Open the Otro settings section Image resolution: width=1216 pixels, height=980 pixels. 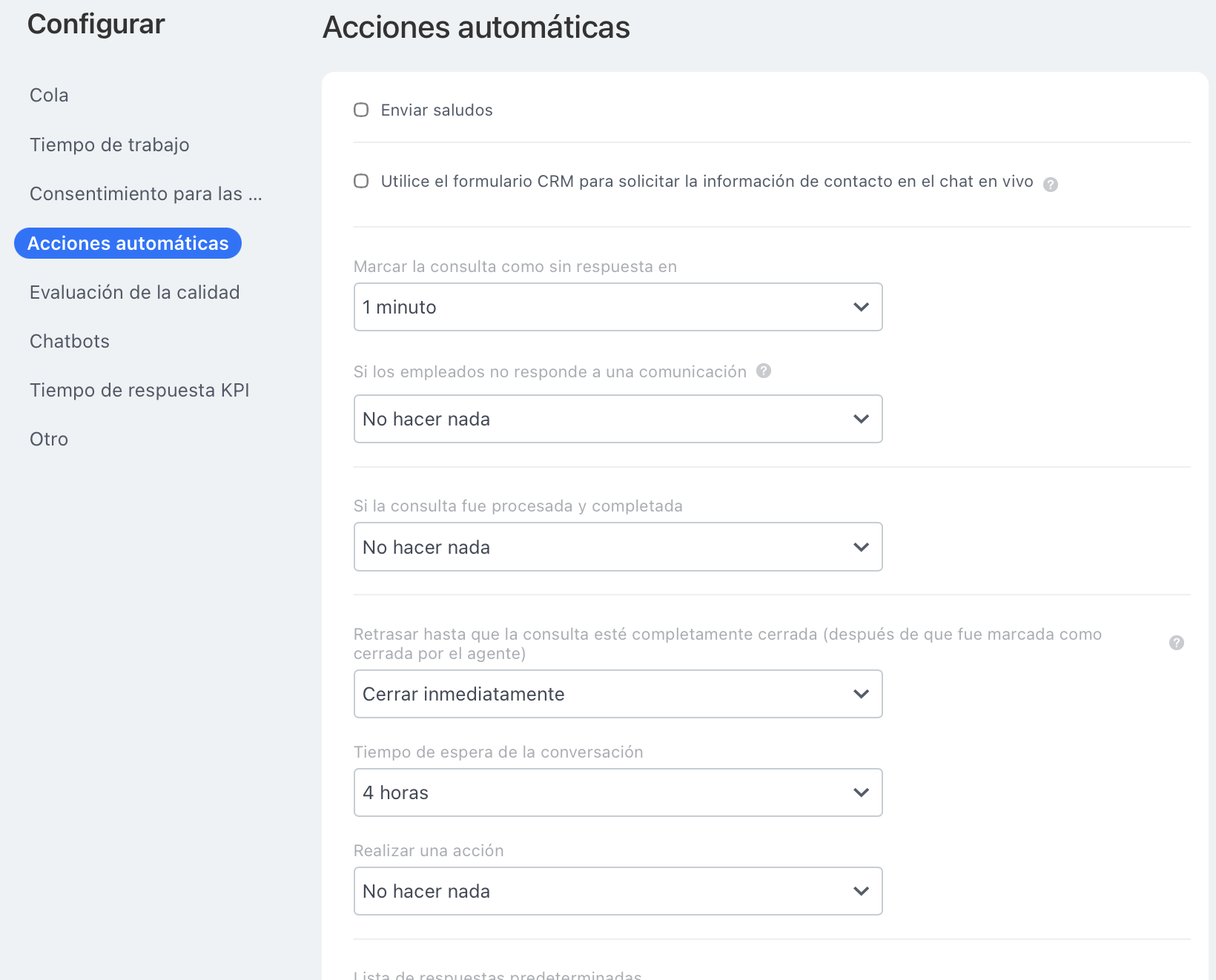(49, 440)
